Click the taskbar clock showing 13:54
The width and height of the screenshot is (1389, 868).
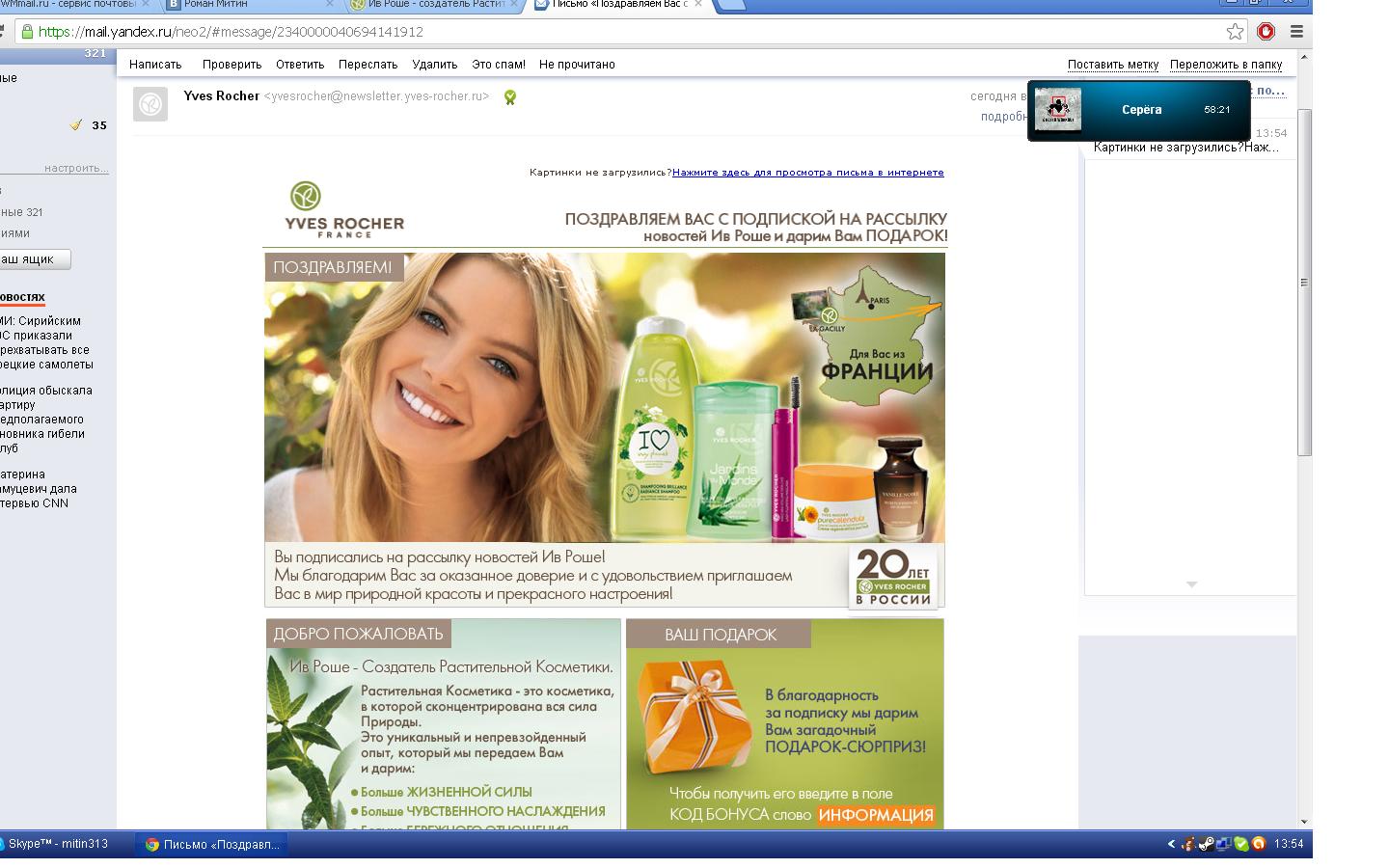coord(1289,844)
